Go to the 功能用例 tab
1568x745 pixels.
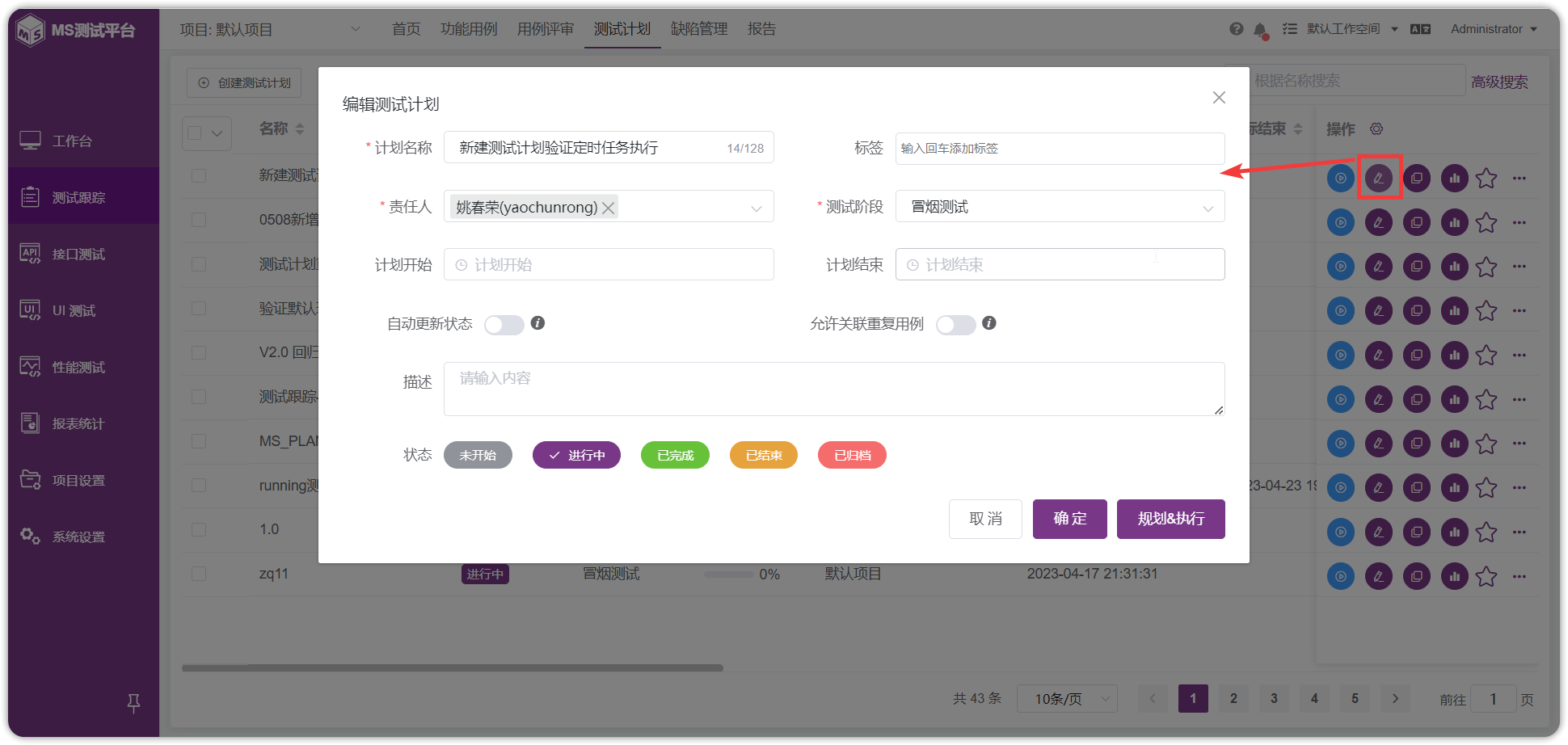click(x=469, y=29)
